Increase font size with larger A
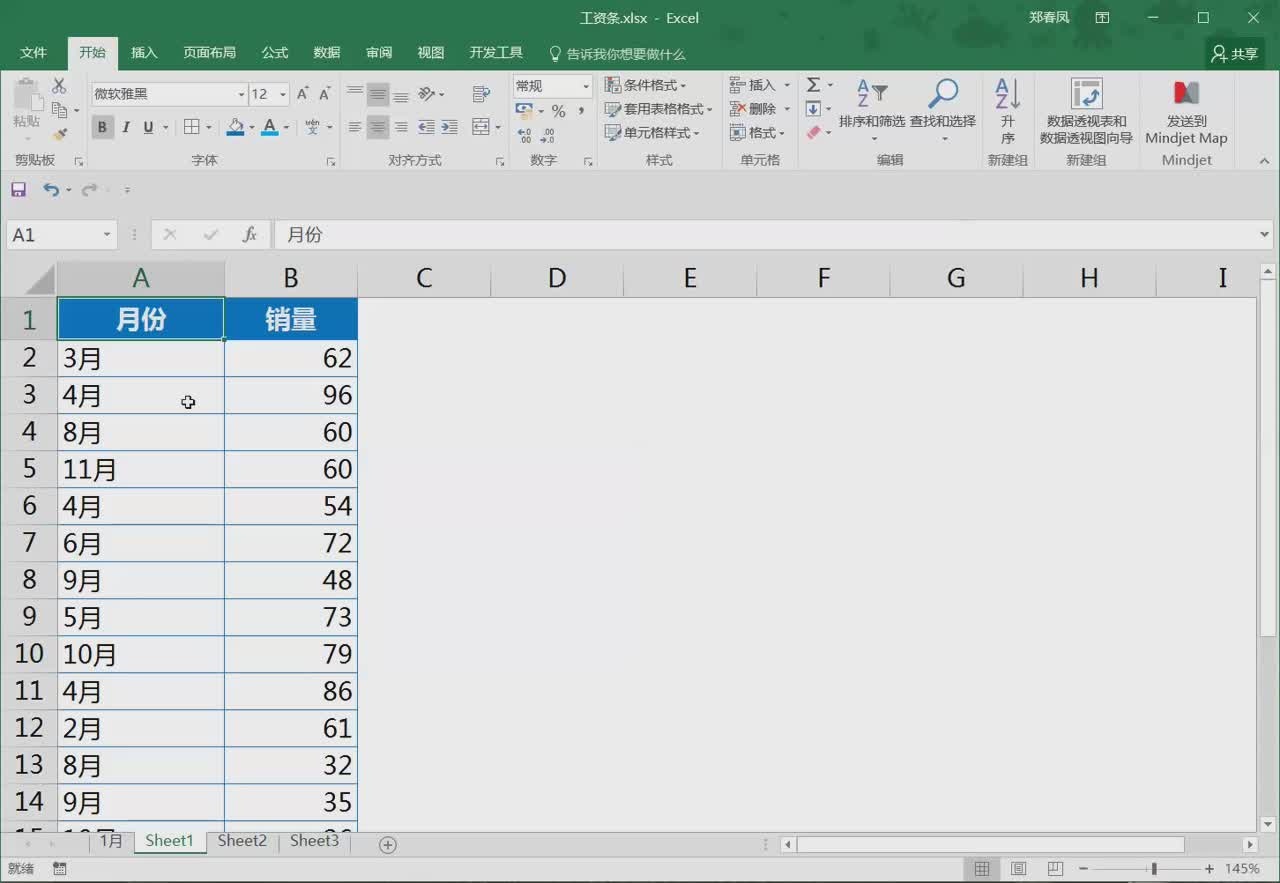This screenshot has height=883, width=1280. 303,94
